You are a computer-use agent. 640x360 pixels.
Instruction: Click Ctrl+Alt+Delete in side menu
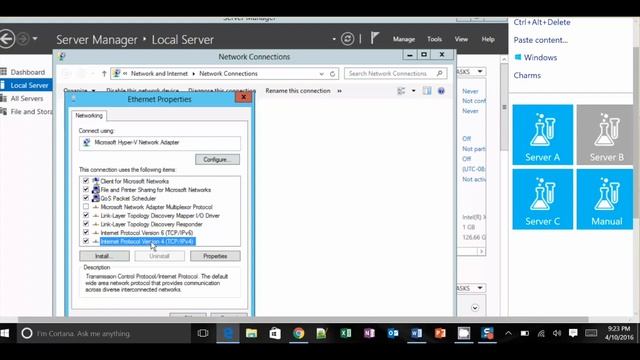[x=542, y=22]
